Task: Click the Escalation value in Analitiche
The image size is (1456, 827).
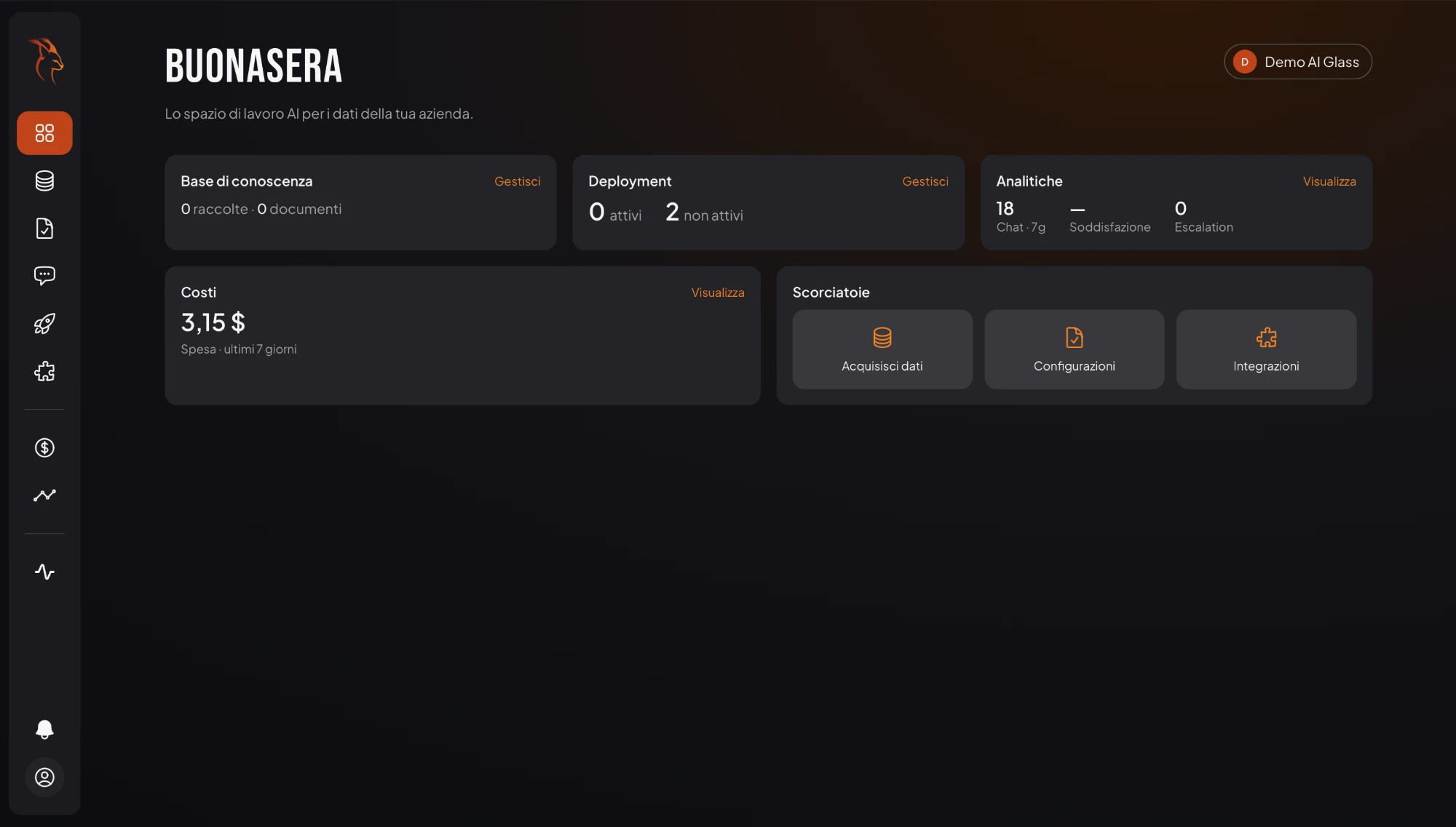Action: pyautogui.click(x=1181, y=209)
